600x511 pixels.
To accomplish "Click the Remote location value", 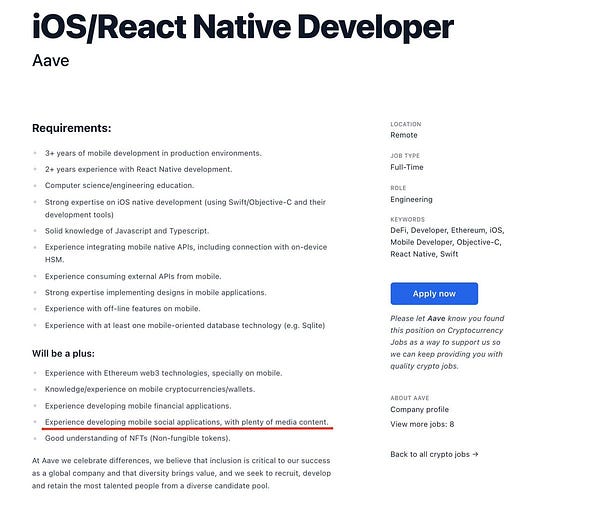I will [x=404, y=135].
